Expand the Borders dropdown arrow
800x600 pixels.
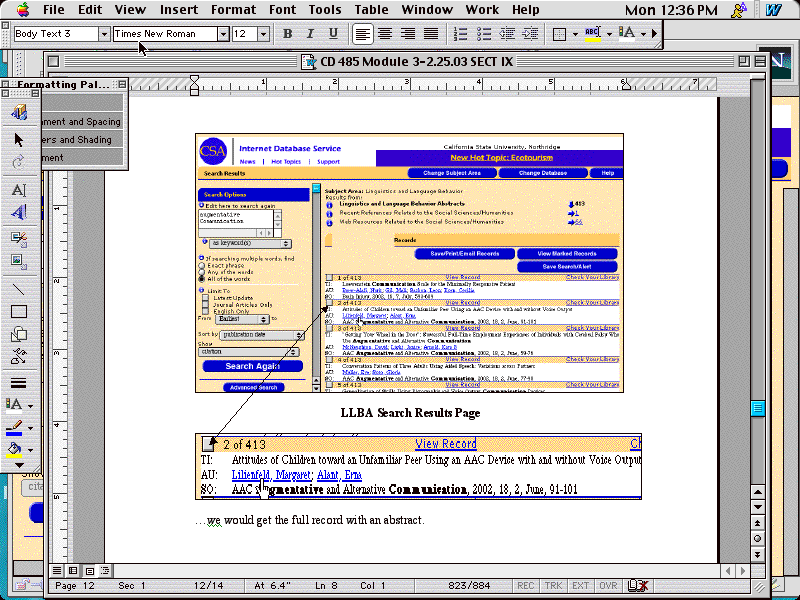point(576,34)
